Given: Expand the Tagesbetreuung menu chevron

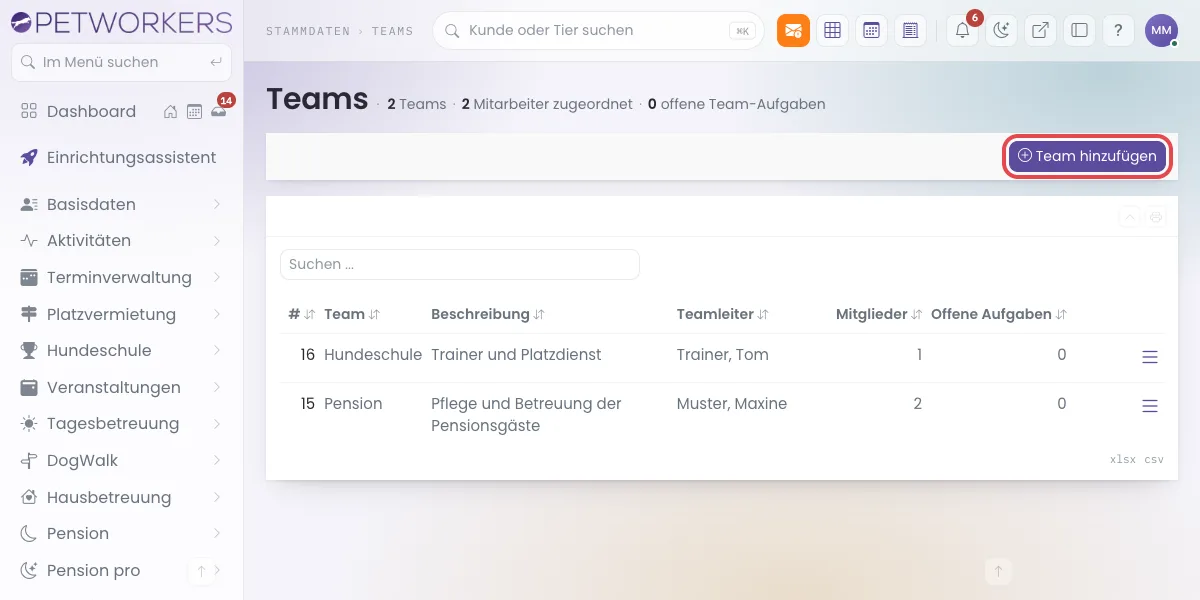Looking at the screenshot, I should coord(217,424).
